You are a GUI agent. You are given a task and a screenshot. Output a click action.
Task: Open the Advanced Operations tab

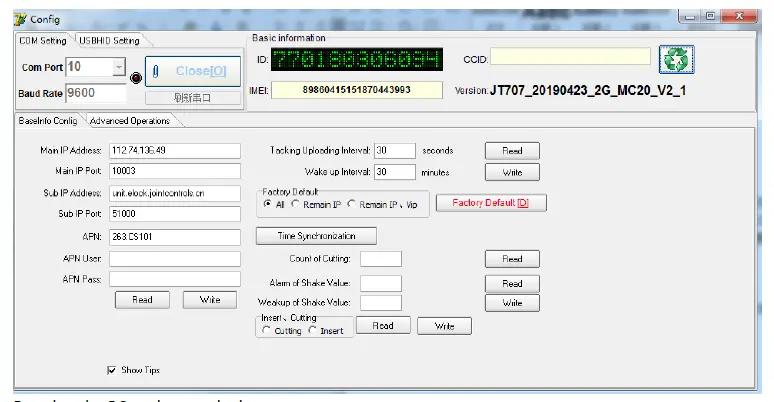(x=130, y=121)
